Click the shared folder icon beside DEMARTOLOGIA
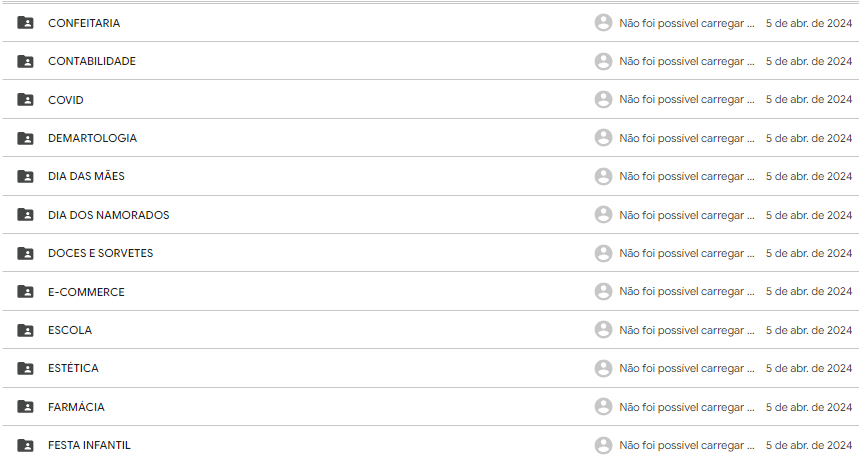This screenshot has height=461, width=859. pos(25,138)
